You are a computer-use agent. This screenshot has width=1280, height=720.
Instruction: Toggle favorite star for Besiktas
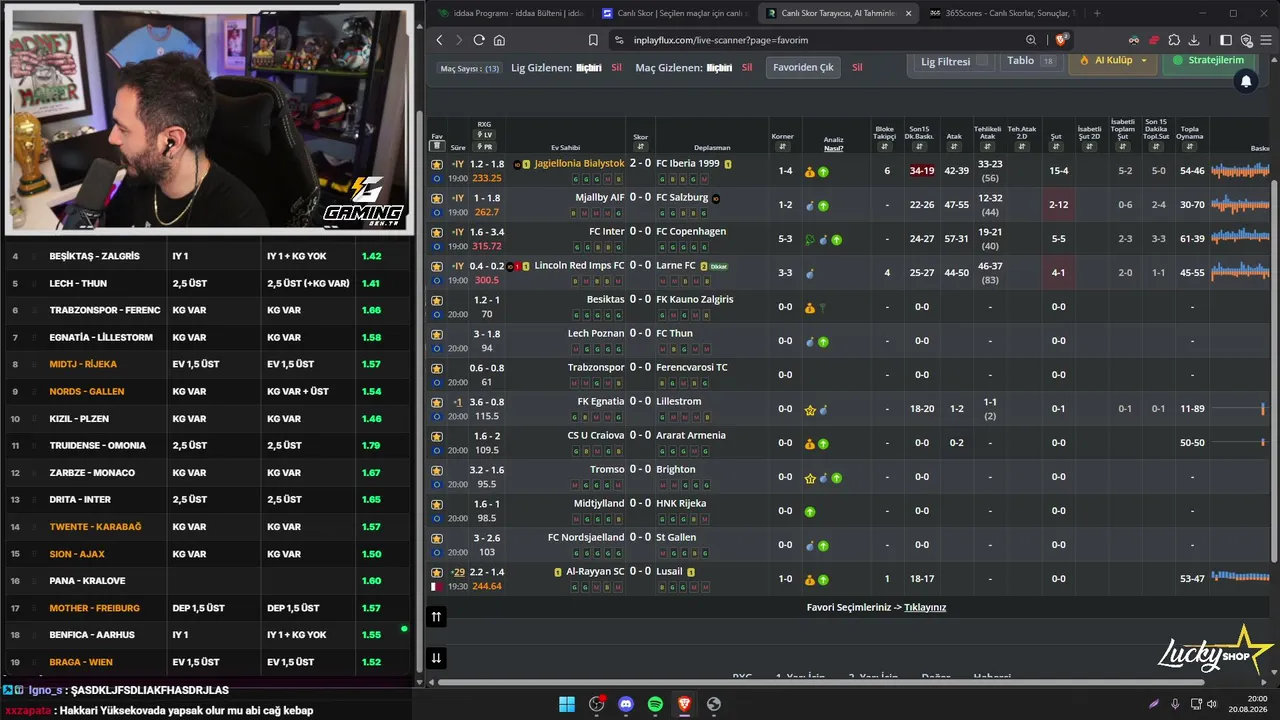[x=437, y=300]
